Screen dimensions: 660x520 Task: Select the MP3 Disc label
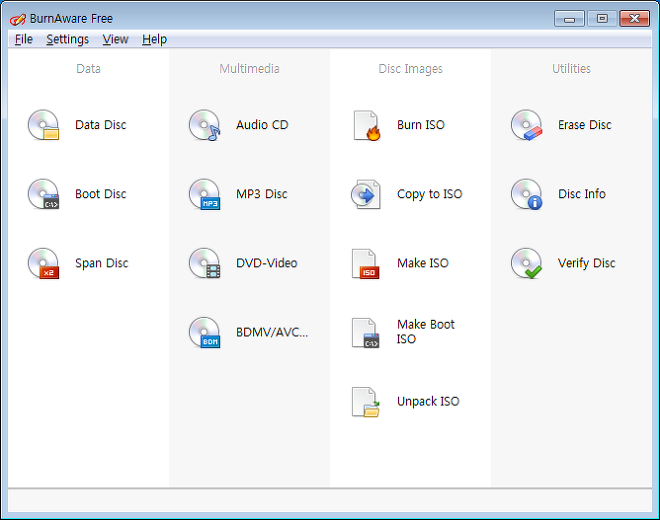262,194
